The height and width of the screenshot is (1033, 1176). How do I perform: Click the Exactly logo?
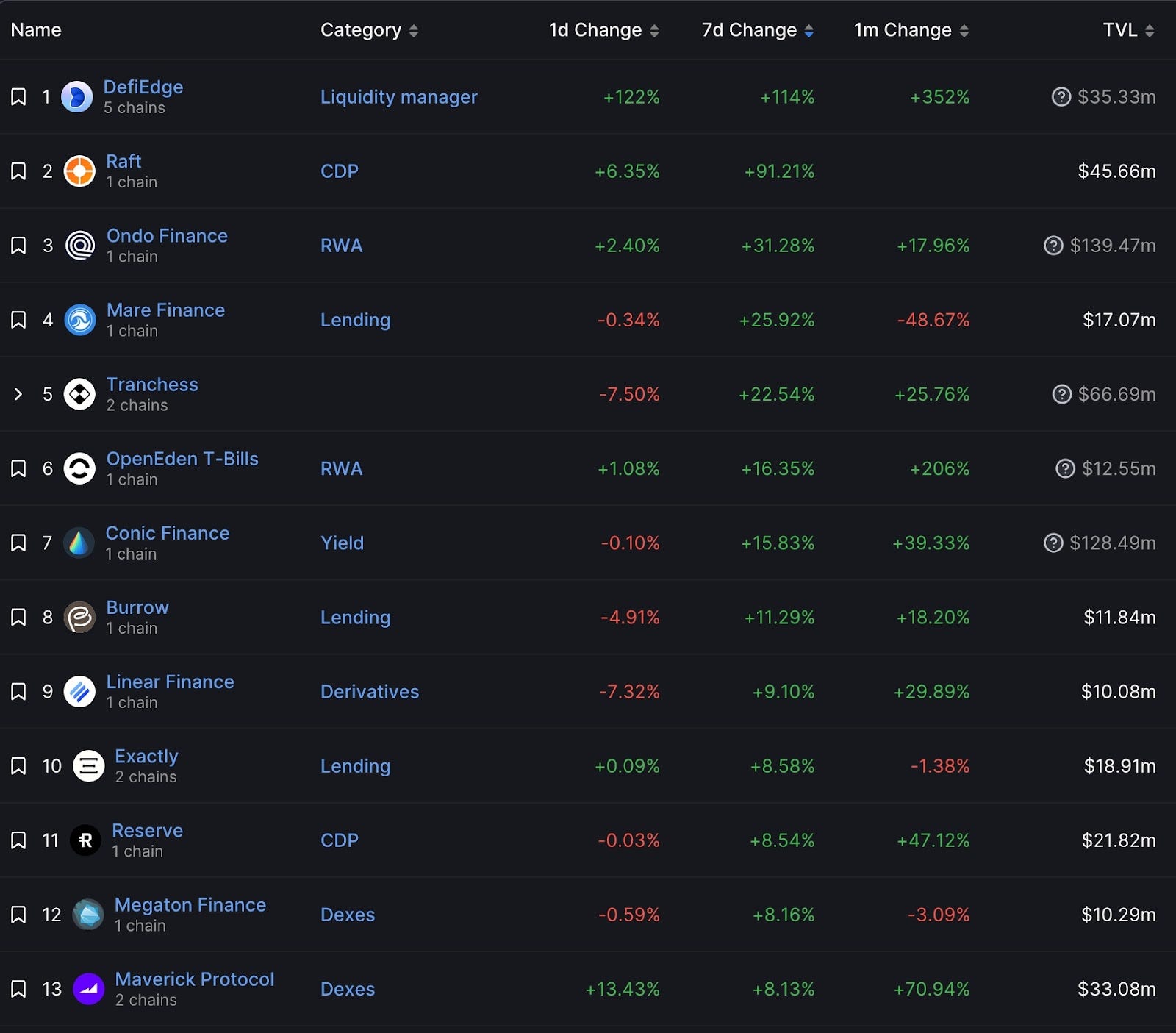(x=88, y=766)
